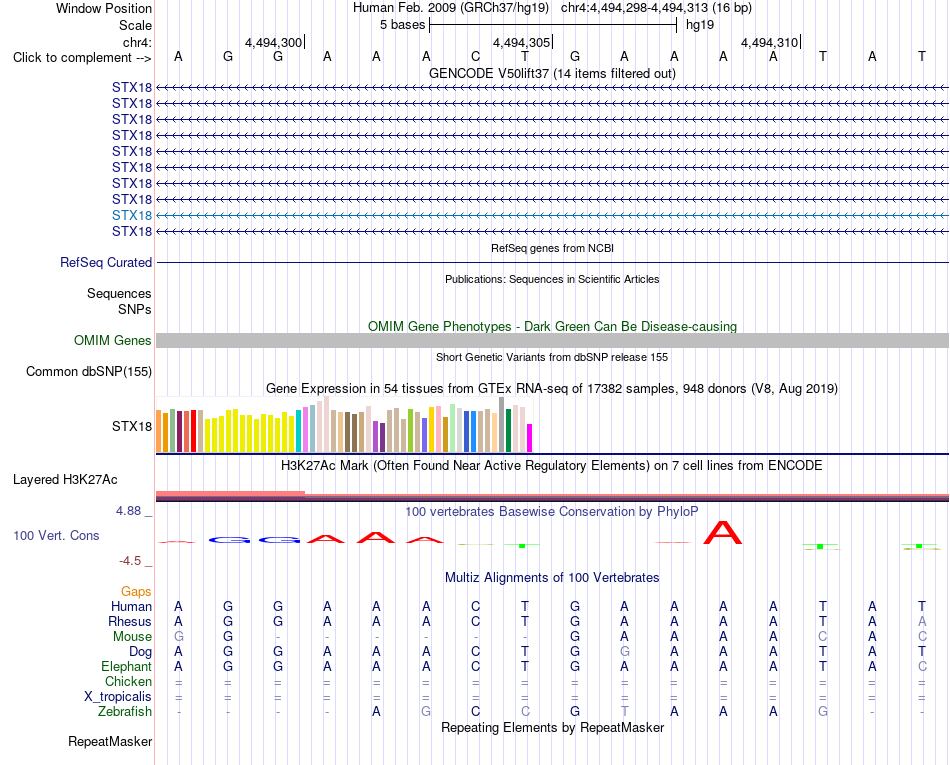Select the chr4: ruler label
Screen dimensions: 950x765
(137, 42)
